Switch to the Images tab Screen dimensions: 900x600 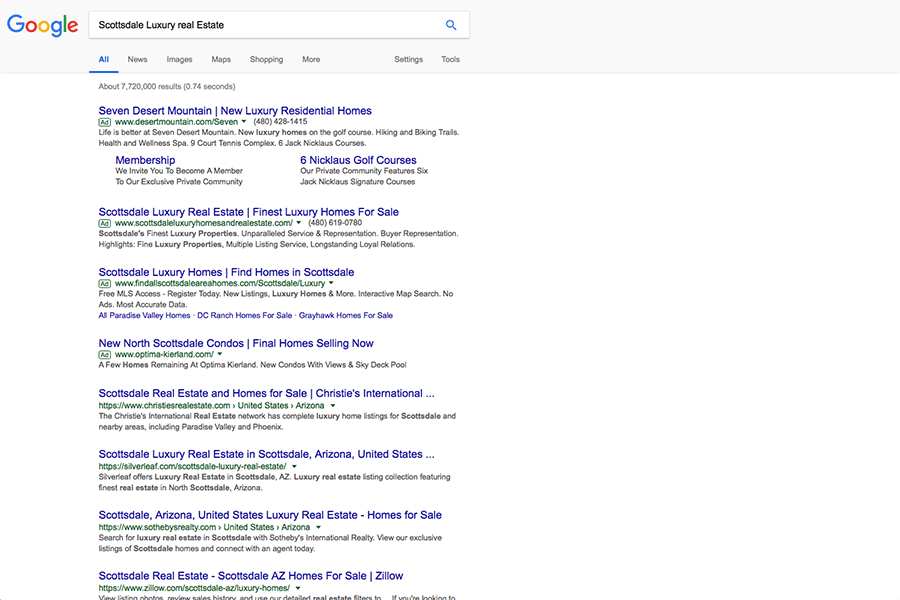[179, 59]
